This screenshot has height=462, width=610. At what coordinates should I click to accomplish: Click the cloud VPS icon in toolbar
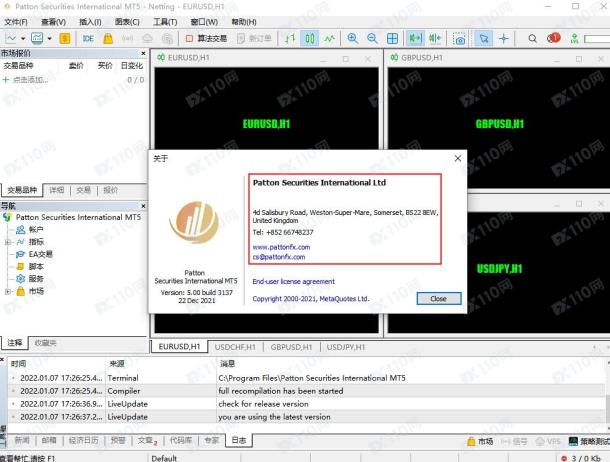click(x=147, y=38)
